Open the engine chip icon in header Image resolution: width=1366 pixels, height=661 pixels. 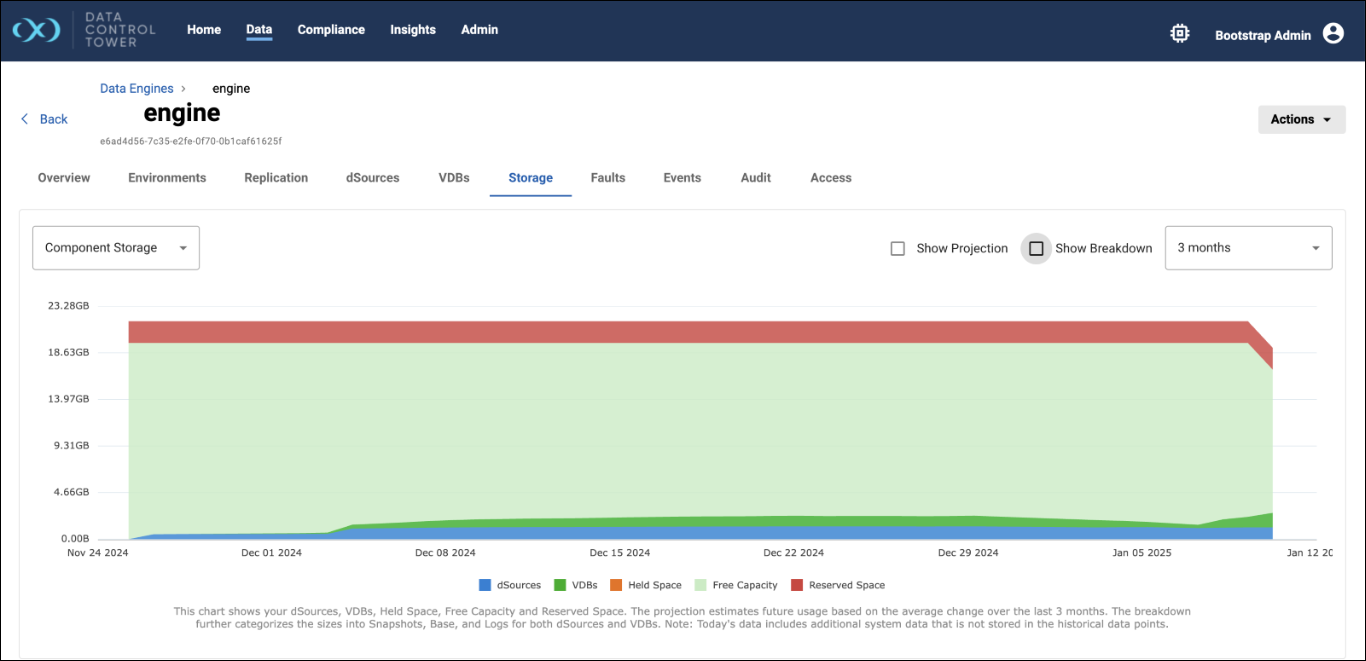pyautogui.click(x=1180, y=34)
